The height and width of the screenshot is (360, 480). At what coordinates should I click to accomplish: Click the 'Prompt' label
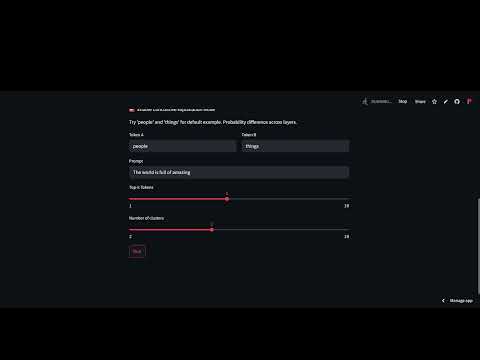136,161
